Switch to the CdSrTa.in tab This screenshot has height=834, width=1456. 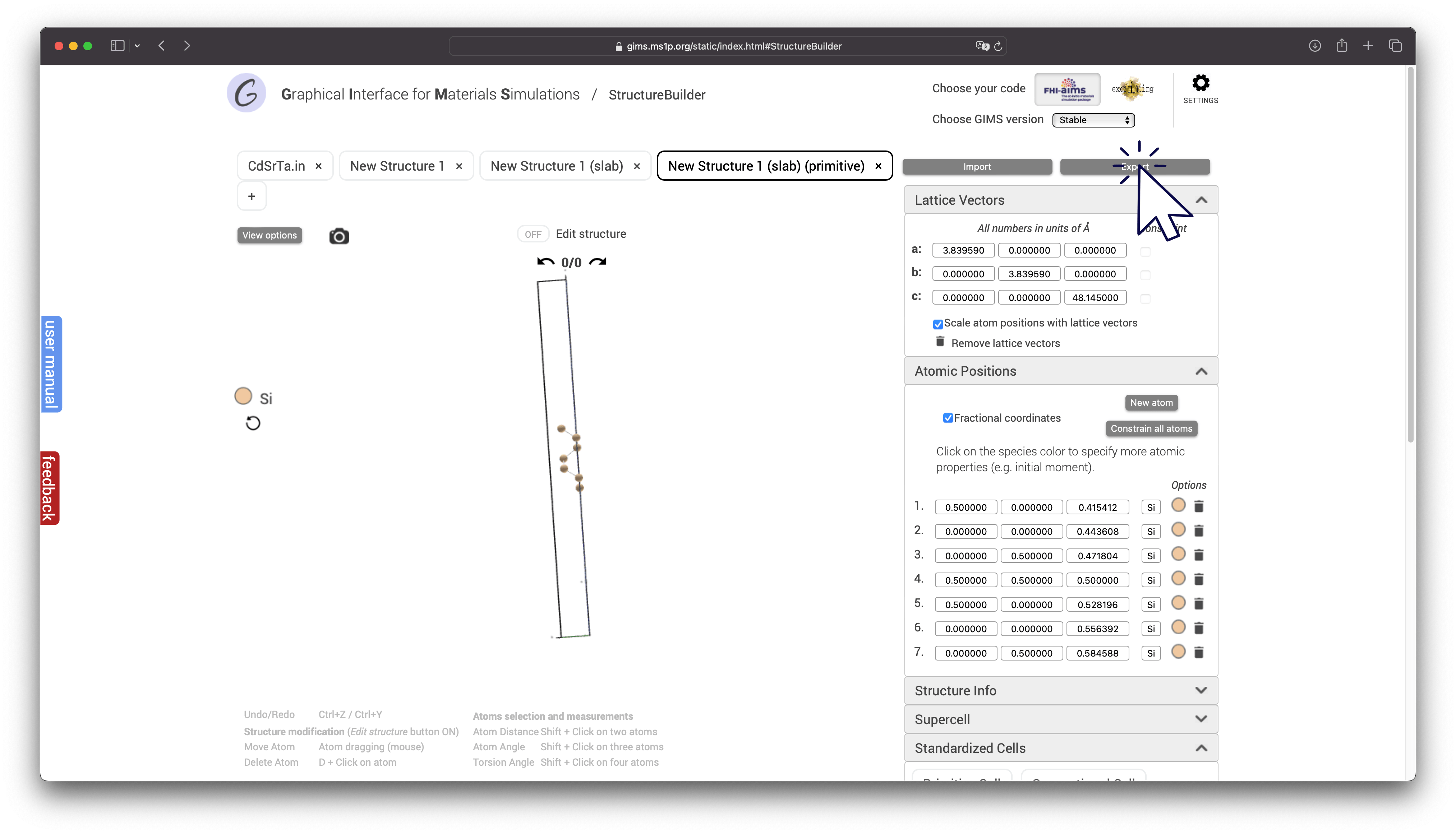point(276,166)
